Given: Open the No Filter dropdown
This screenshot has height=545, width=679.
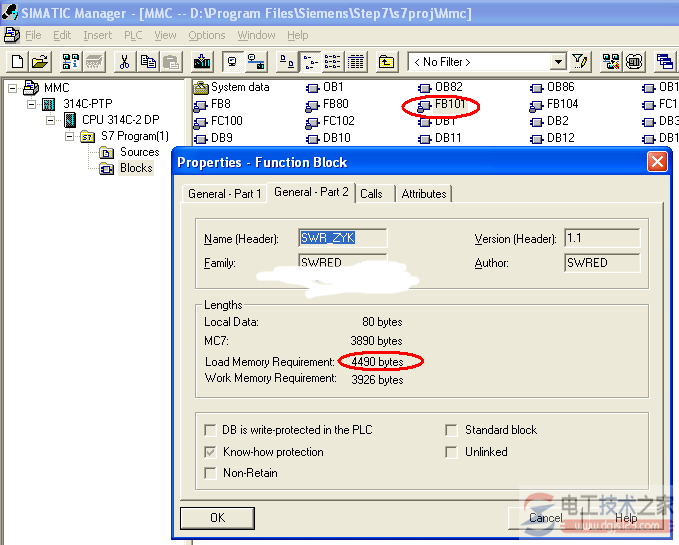Looking at the screenshot, I should point(559,62).
